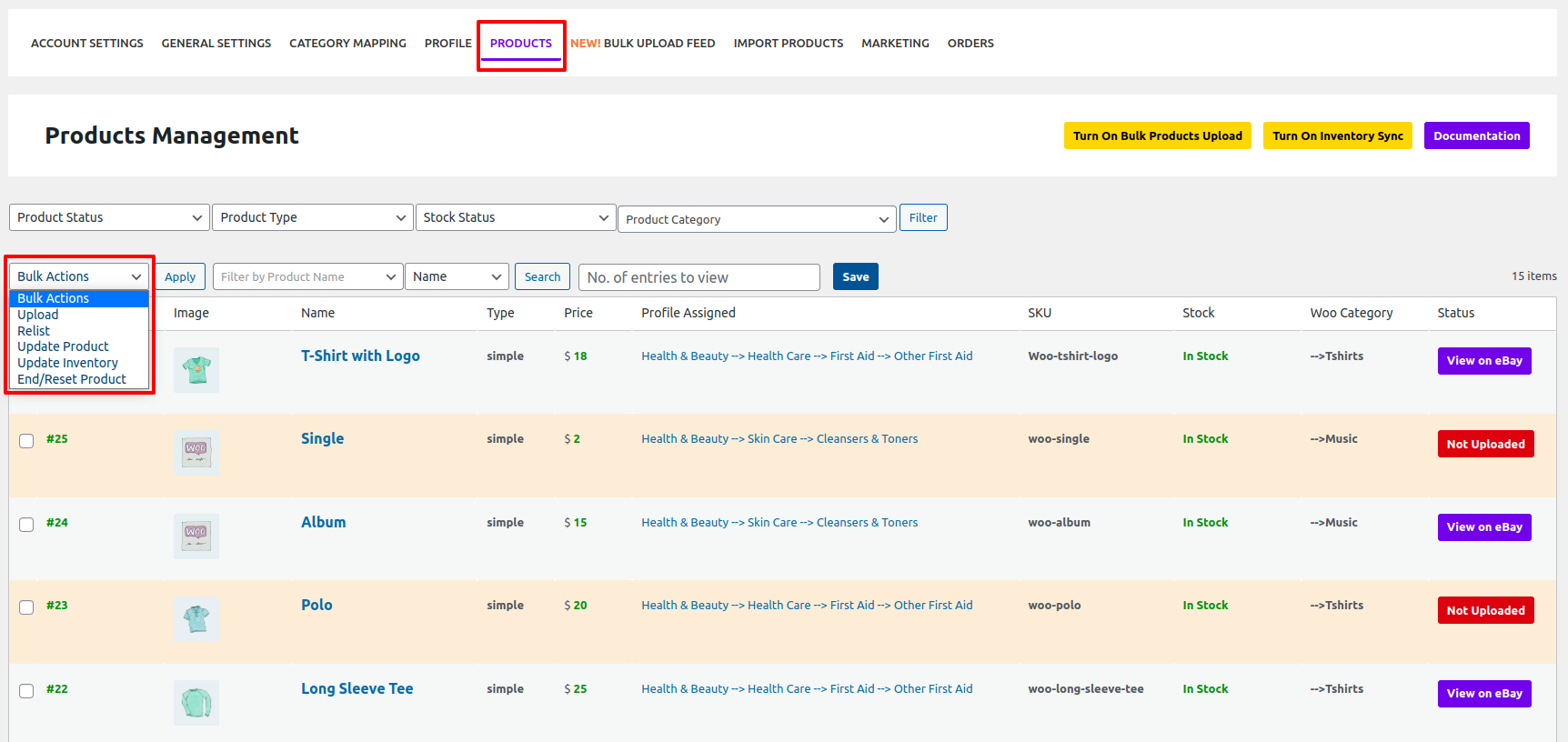
Task: Click the Filter button
Action: click(x=923, y=217)
